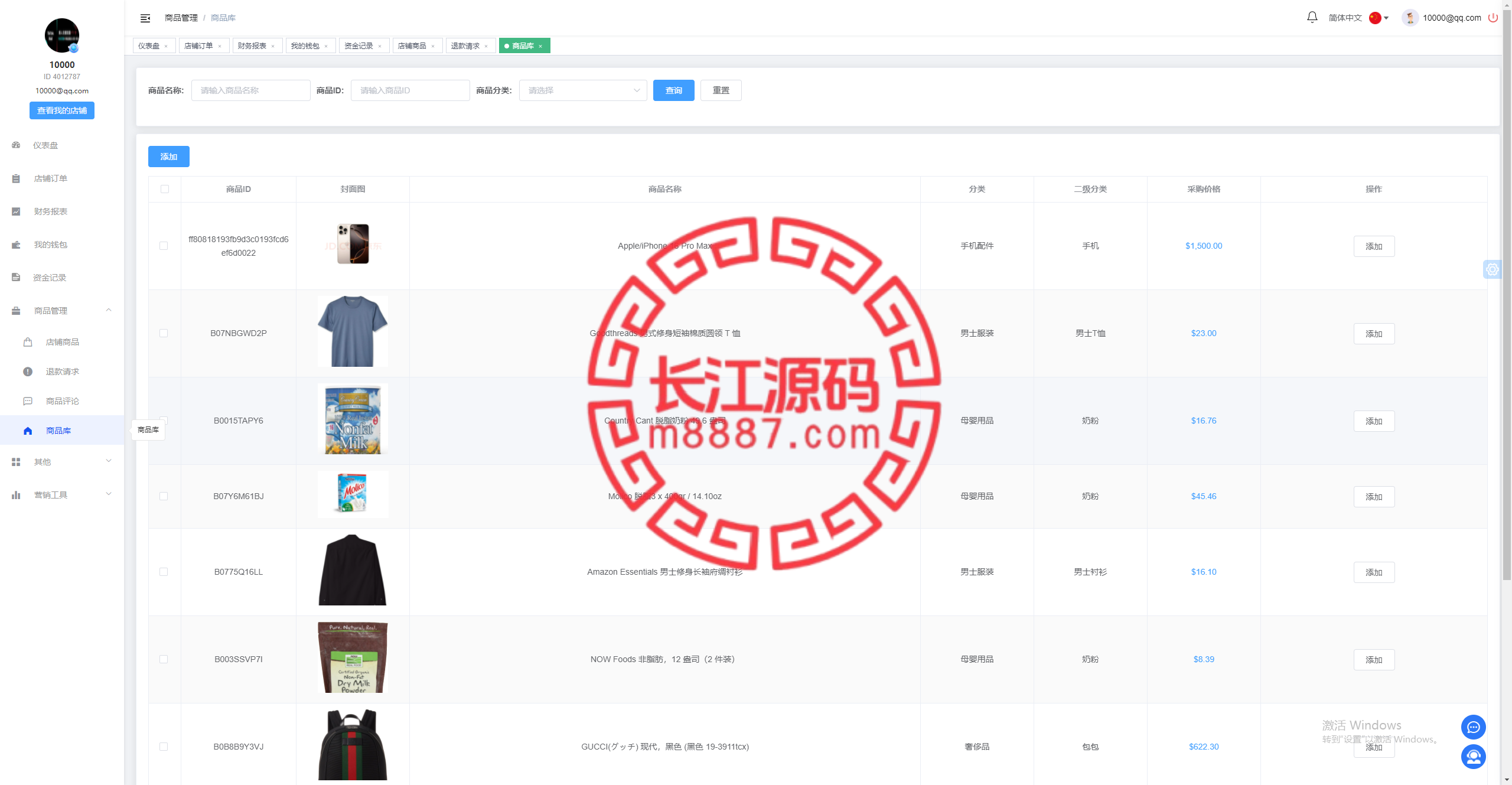The width and height of the screenshot is (1512, 785).
Task: Click the user avatar next to 10000@qq.com
Action: [x=1410, y=18]
